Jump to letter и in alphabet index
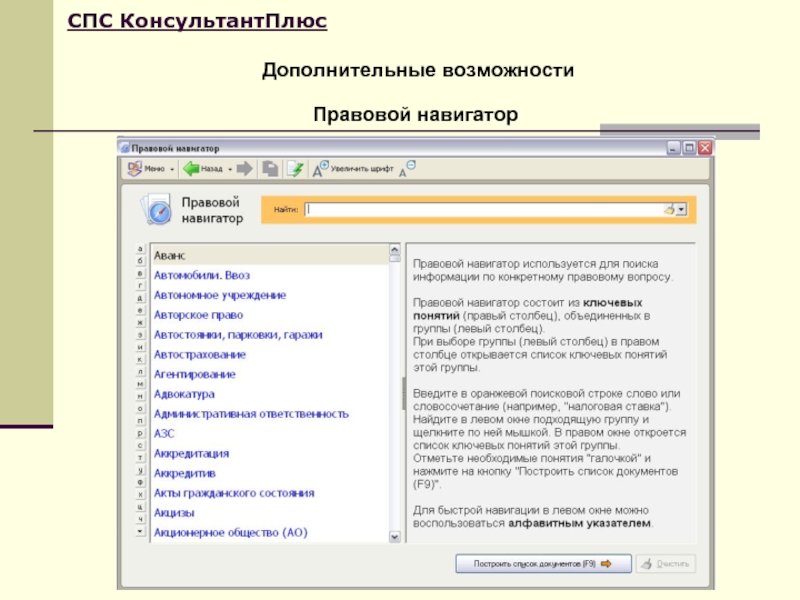This screenshot has height=600, width=800. click(x=140, y=347)
